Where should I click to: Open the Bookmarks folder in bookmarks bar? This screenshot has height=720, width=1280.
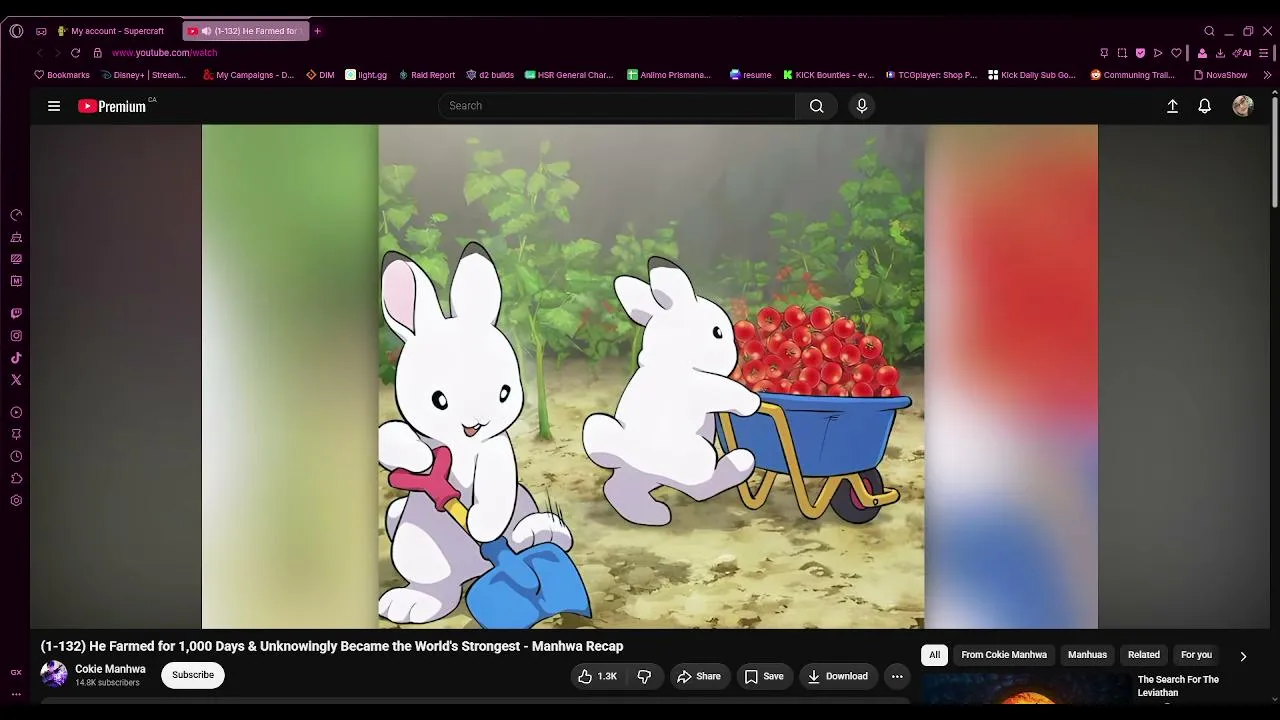62,75
